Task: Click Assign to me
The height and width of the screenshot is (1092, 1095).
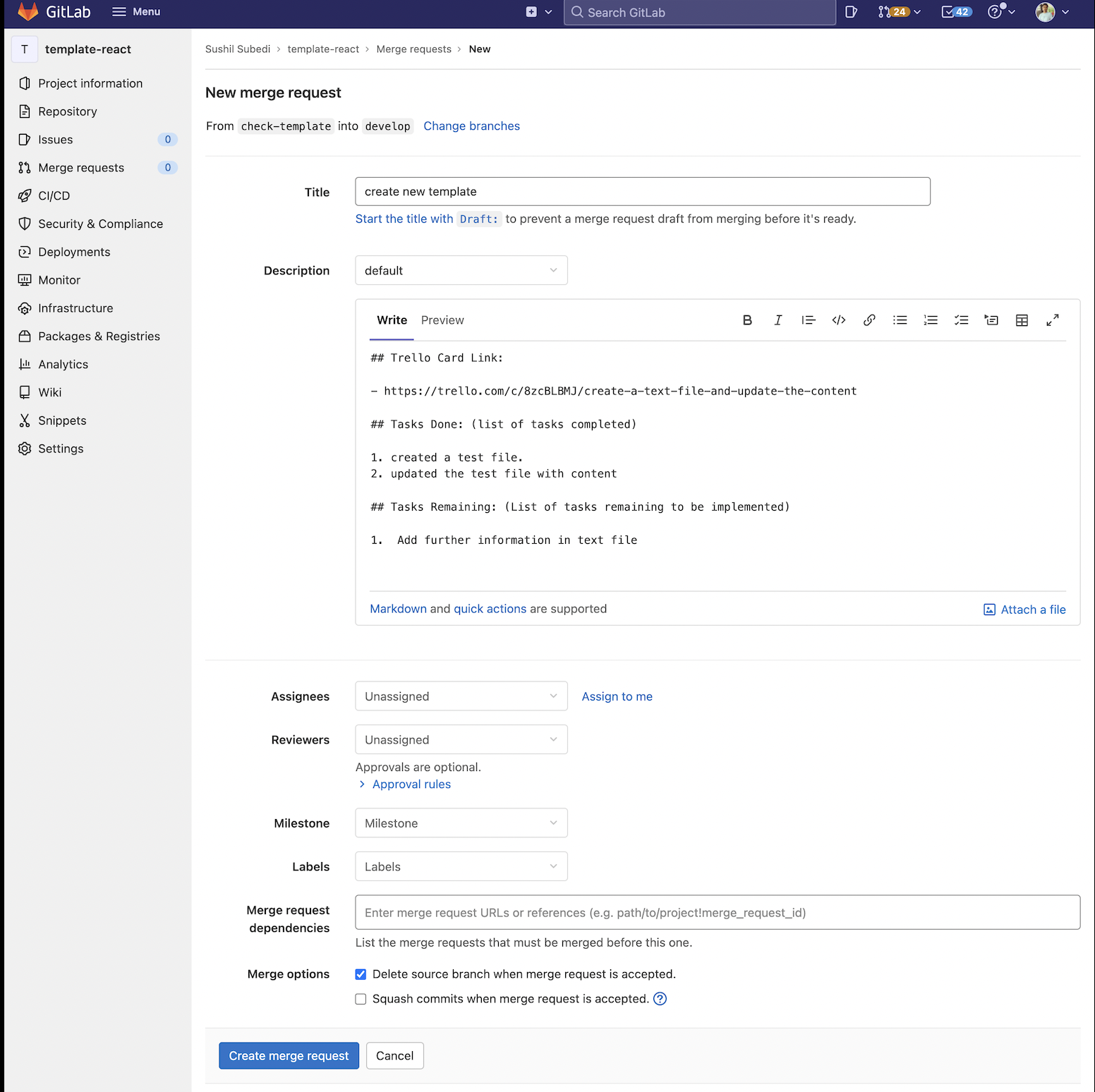Action: [617, 697]
